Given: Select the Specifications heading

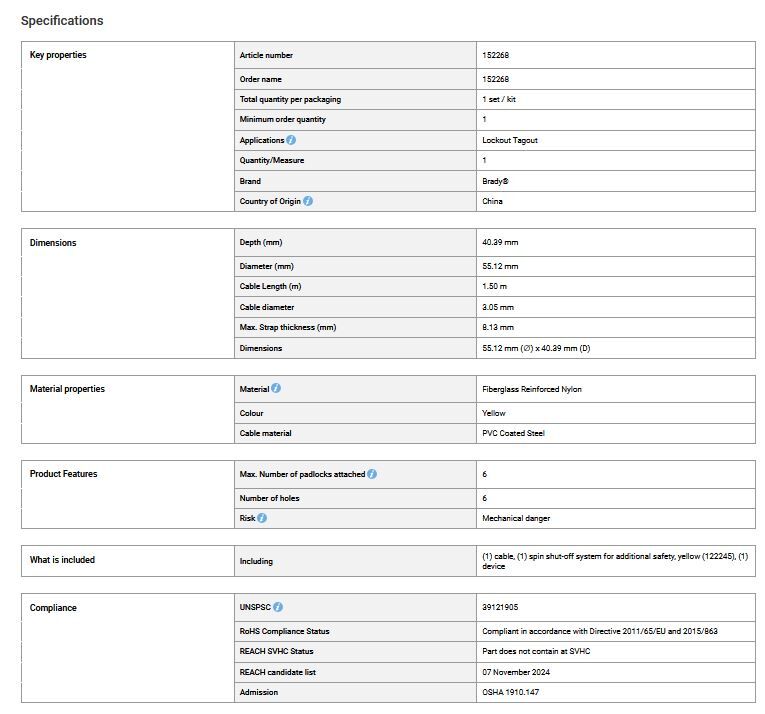Looking at the screenshot, I should click(62, 20).
